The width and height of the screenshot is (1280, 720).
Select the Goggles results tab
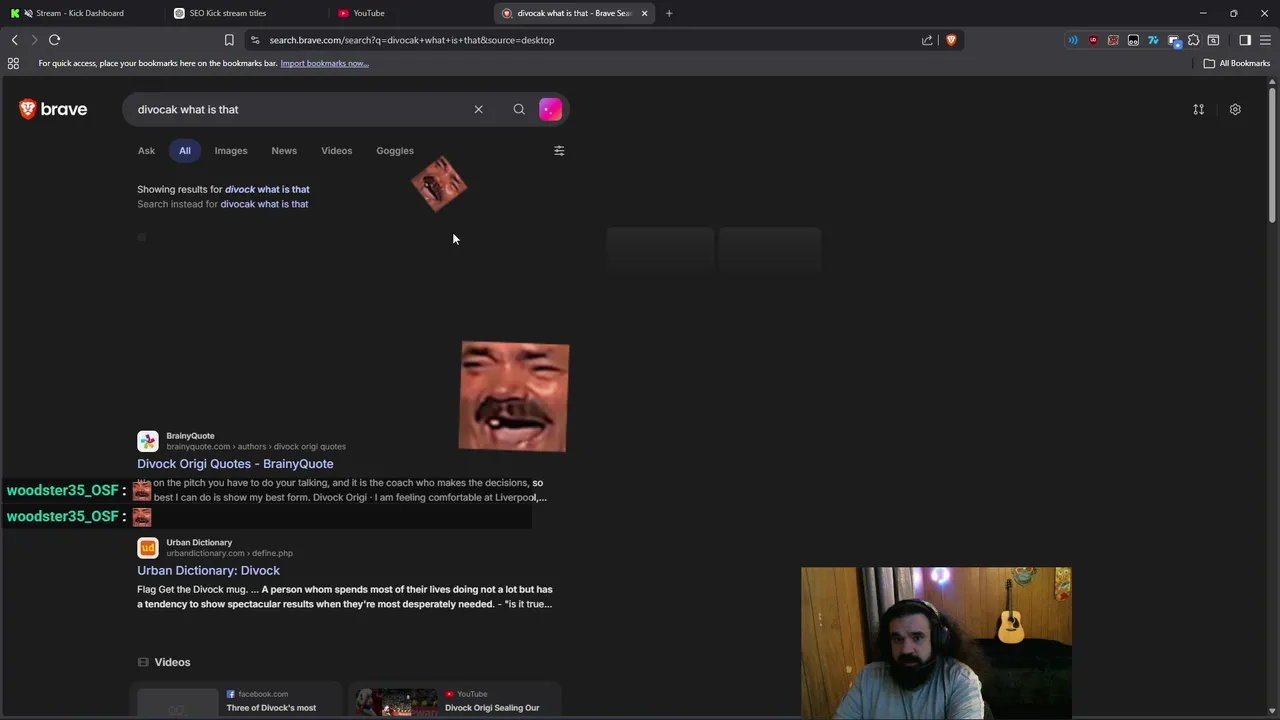395,151
